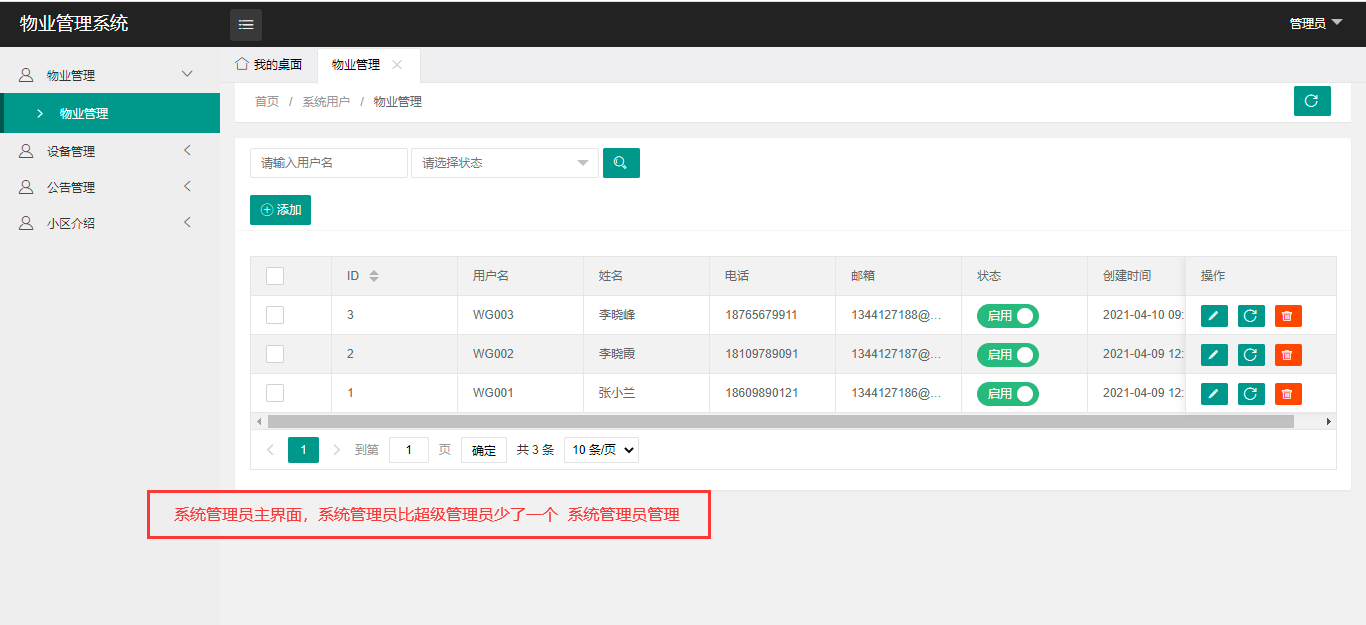Open the 10 条/页 page size dropdown
The height and width of the screenshot is (625, 1366).
tap(601, 450)
